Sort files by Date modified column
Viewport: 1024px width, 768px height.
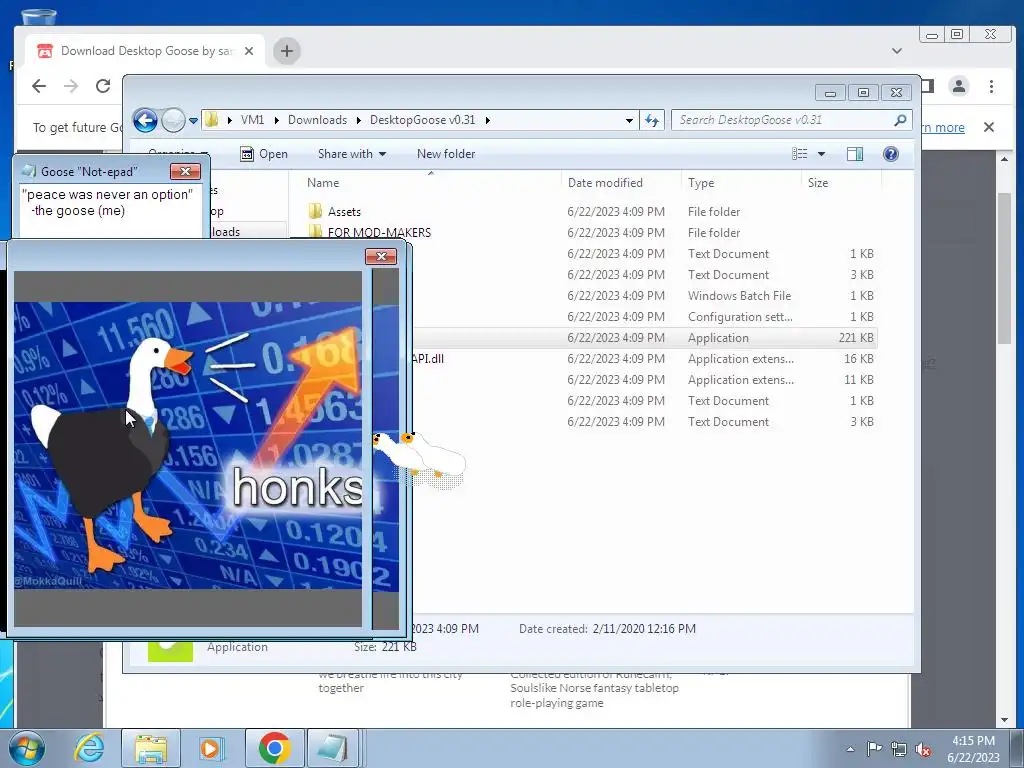(x=605, y=183)
